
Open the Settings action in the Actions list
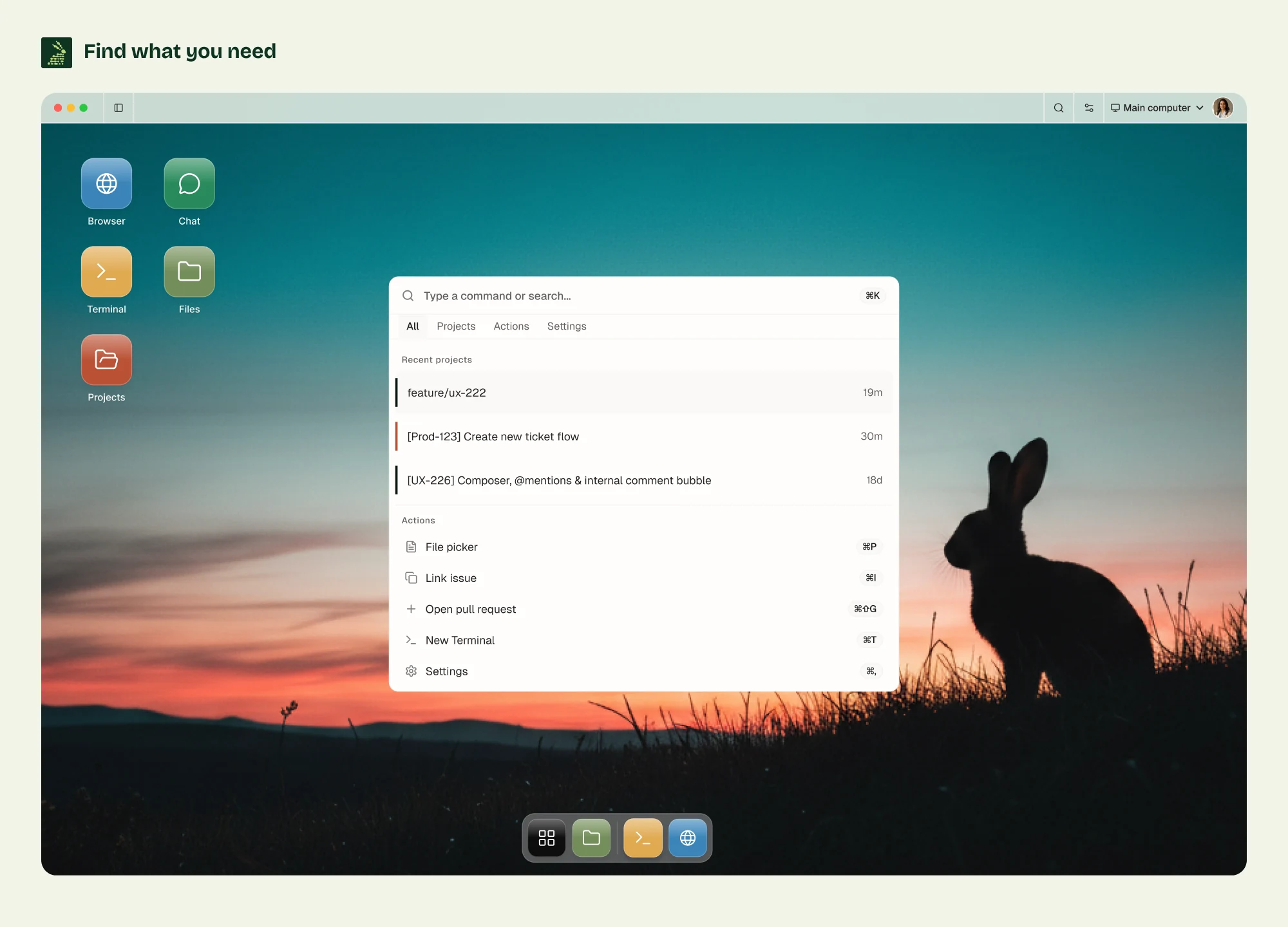[x=644, y=671]
